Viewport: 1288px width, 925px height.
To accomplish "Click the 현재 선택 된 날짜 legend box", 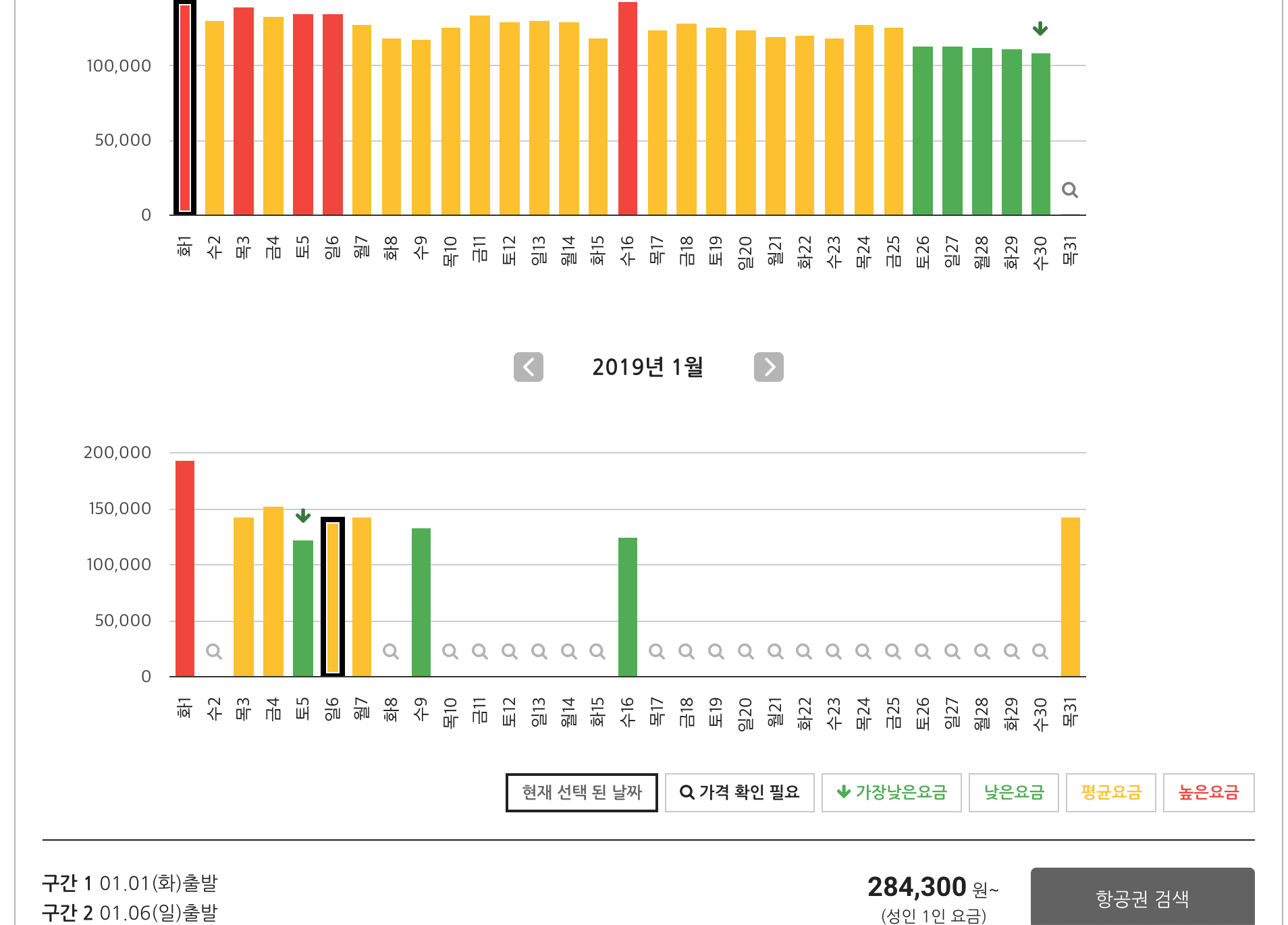I will coord(581,792).
